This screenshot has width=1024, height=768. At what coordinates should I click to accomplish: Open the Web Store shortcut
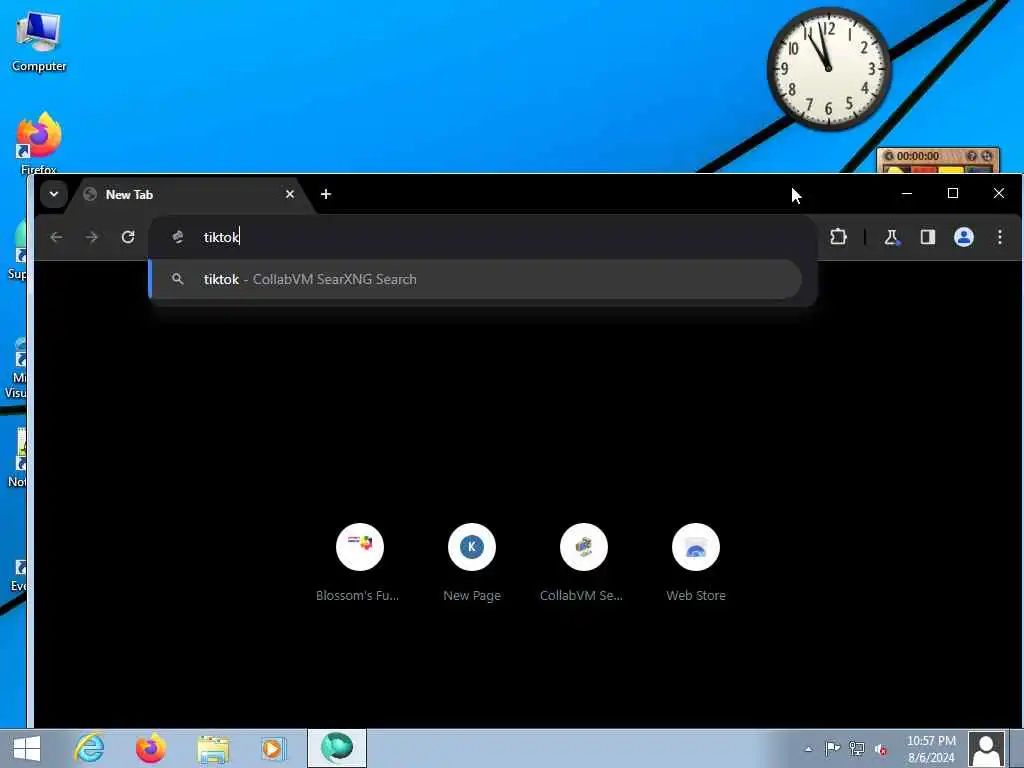696,562
